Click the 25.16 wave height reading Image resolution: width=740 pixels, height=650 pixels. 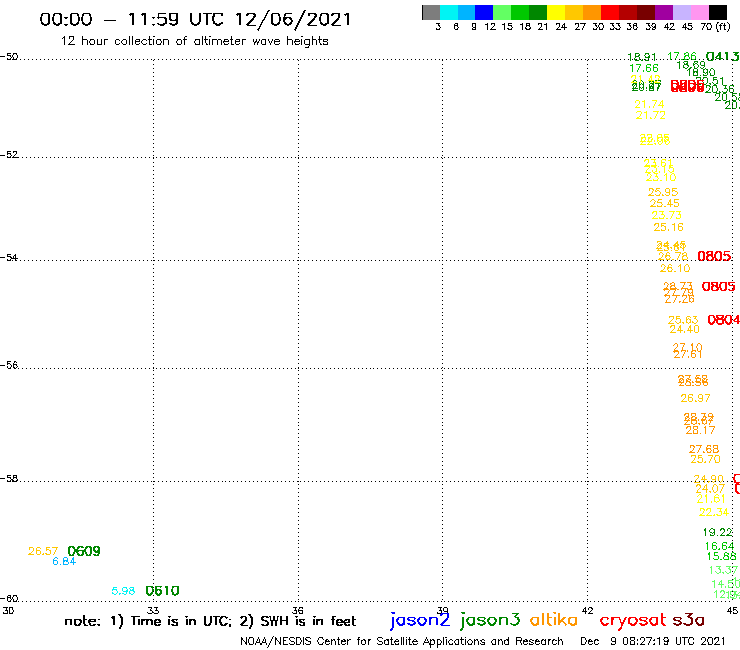[x=669, y=228]
